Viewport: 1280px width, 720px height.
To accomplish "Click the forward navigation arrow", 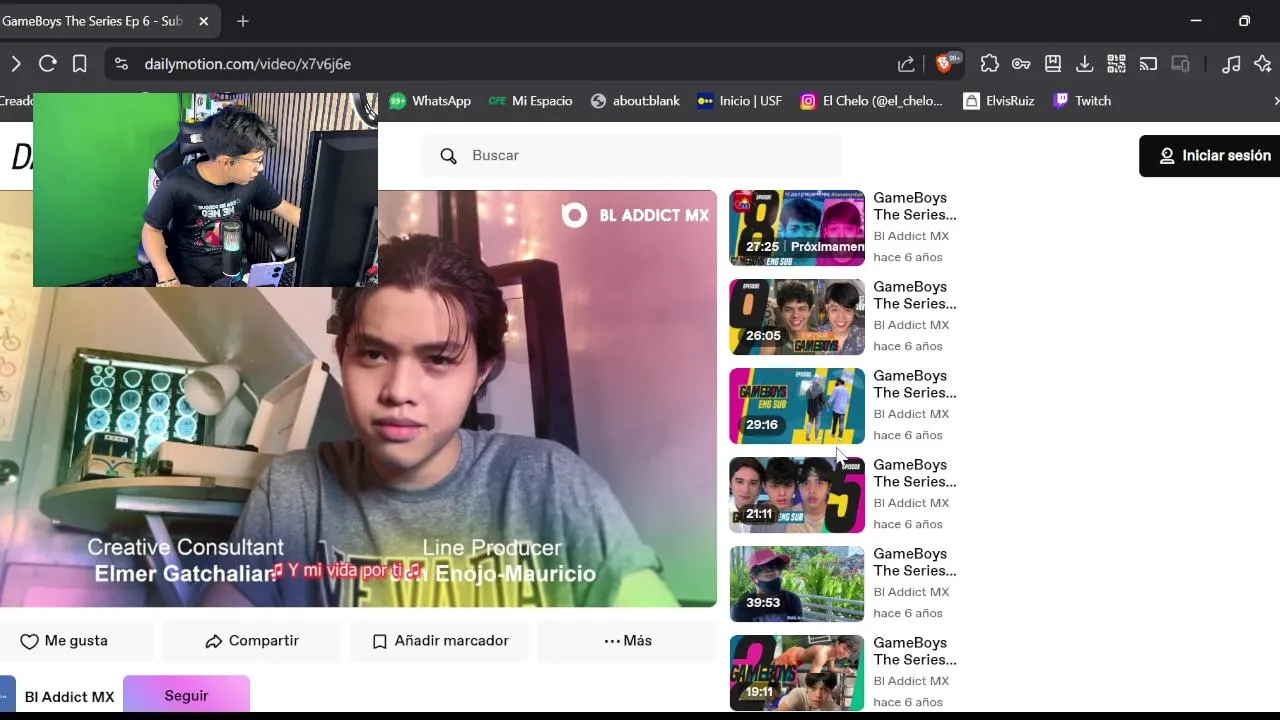I will pyautogui.click(x=15, y=64).
